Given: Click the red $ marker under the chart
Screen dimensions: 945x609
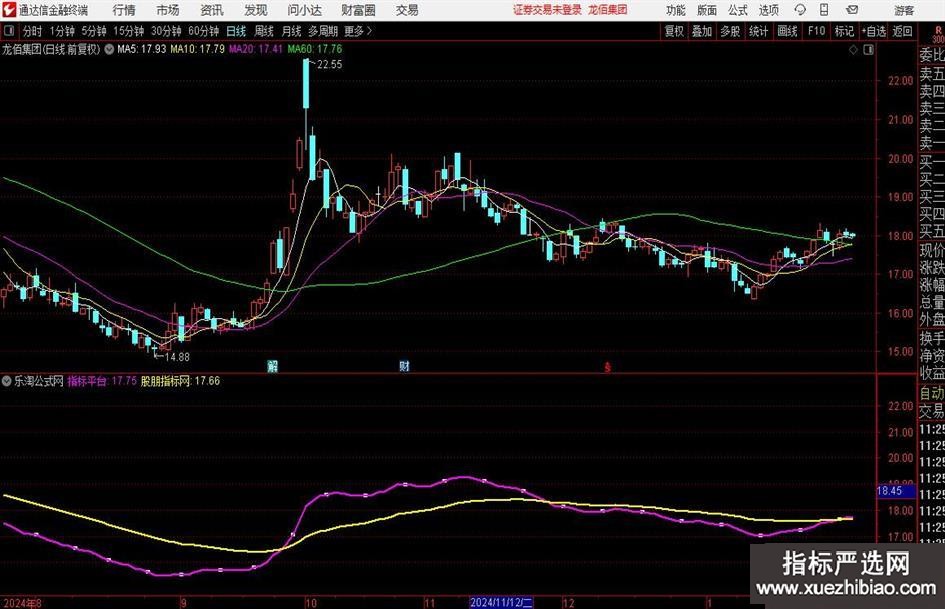Looking at the screenshot, I should tap(606, 366).
